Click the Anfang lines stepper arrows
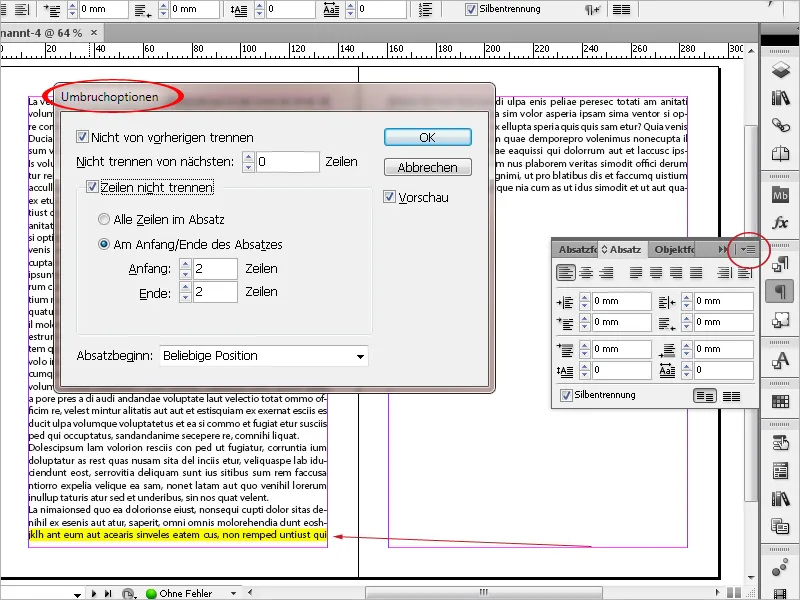The width and height of the screenshot is (800, 600). [186, 268]
